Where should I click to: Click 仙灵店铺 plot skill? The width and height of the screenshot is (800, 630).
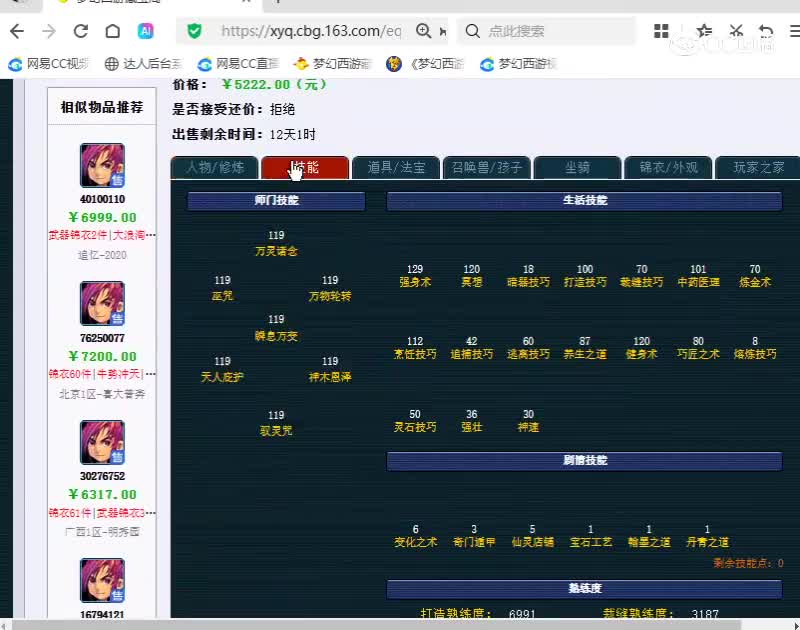pyautogui.click(x=532, y=542)
